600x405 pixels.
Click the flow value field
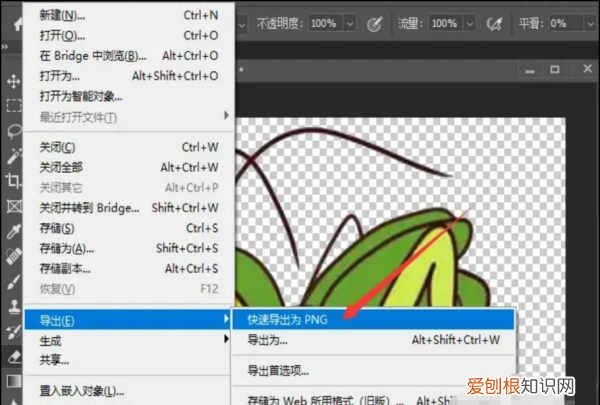(x=446, y=24)
